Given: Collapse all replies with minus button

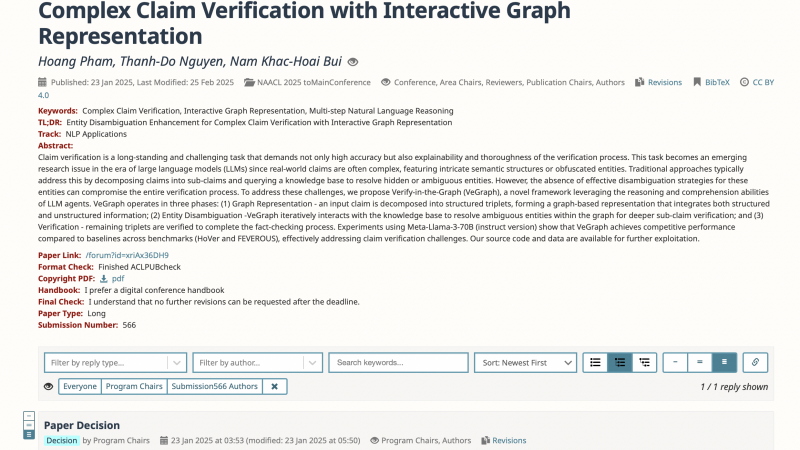Looking at the screenshot, I should click(x=675, y=363).
